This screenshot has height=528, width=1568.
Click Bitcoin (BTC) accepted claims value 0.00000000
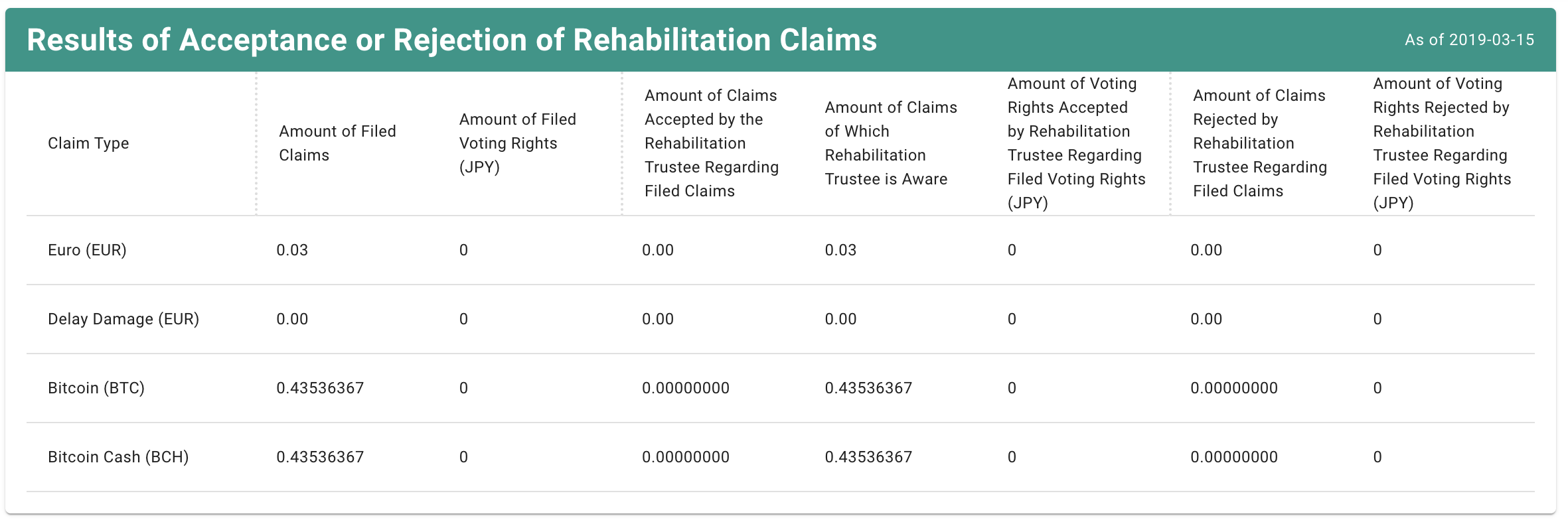pos(685,388)
